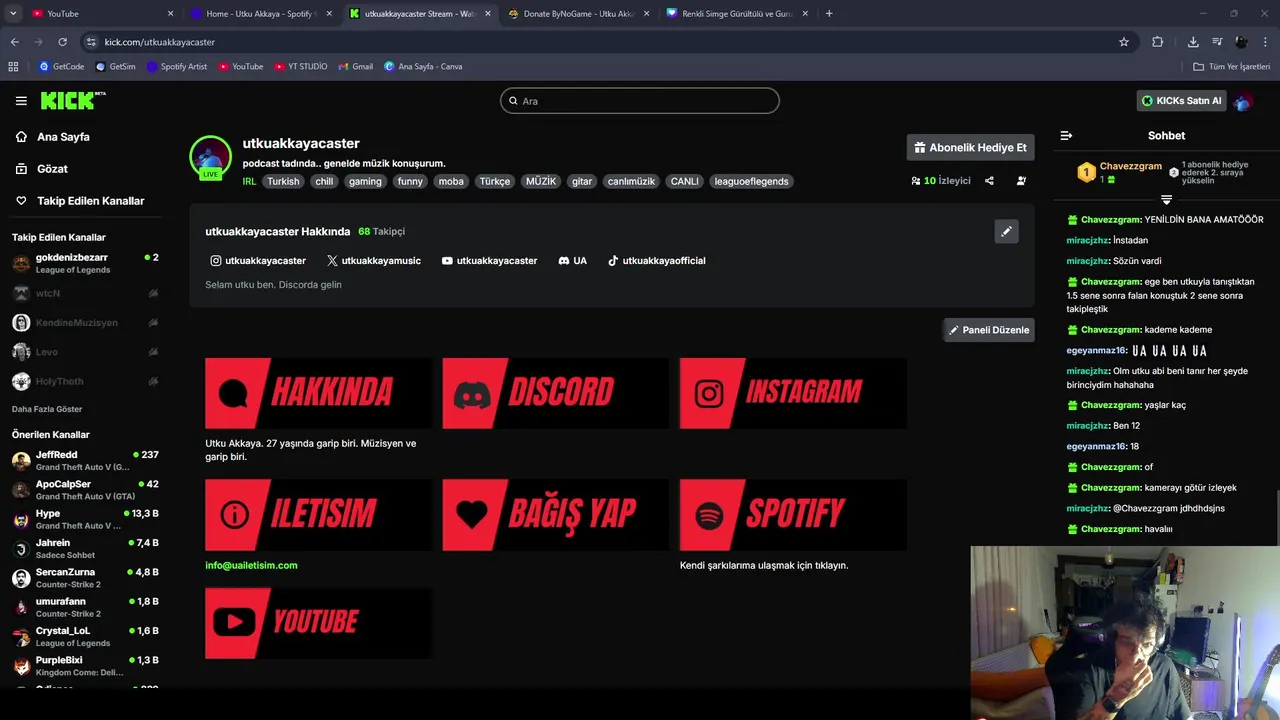Open recommended channel Hype
The height and width of the screenshot is (720, 1280).
click(85, 519)
